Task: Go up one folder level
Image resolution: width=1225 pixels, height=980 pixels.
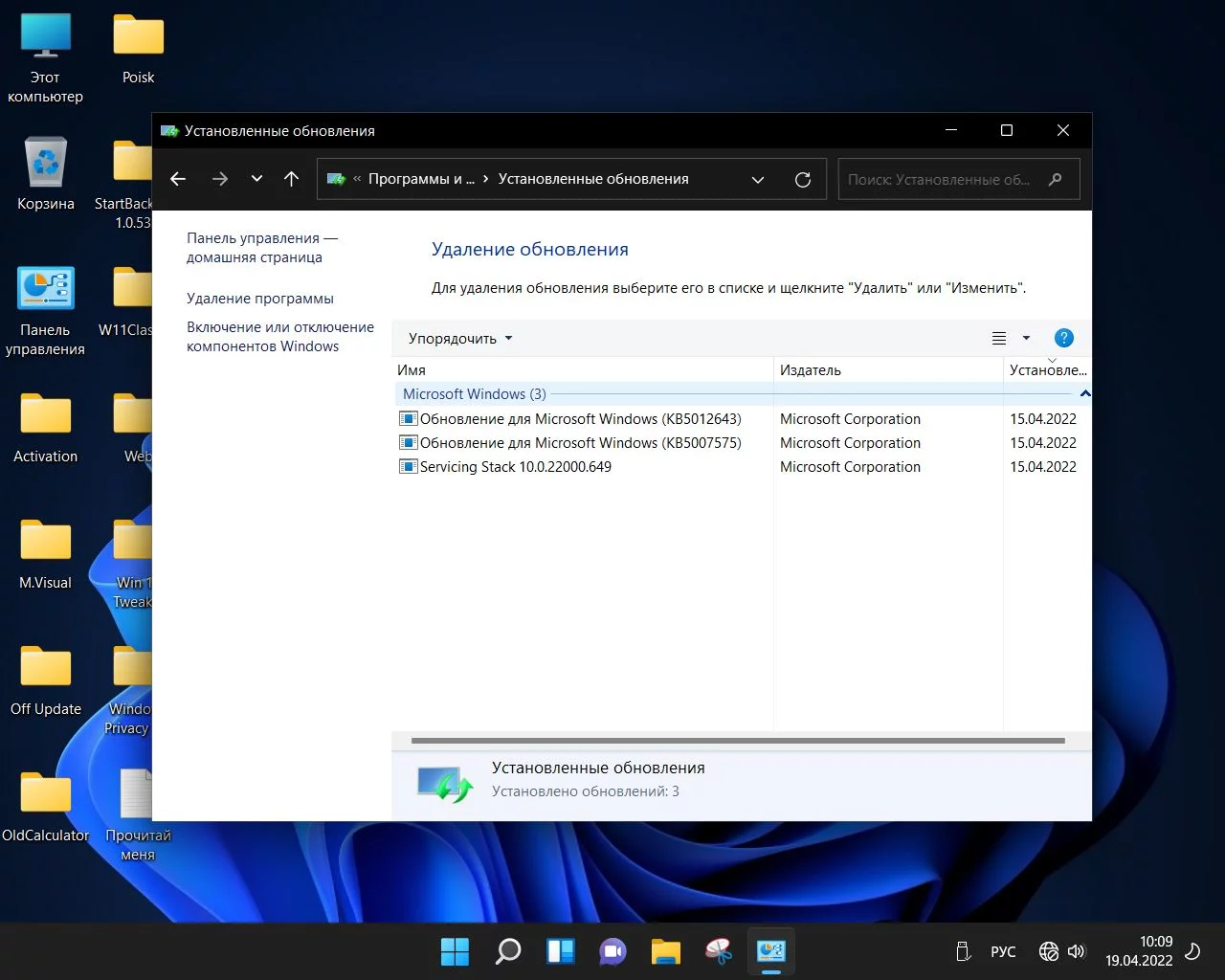Action: tap(292, 179)
